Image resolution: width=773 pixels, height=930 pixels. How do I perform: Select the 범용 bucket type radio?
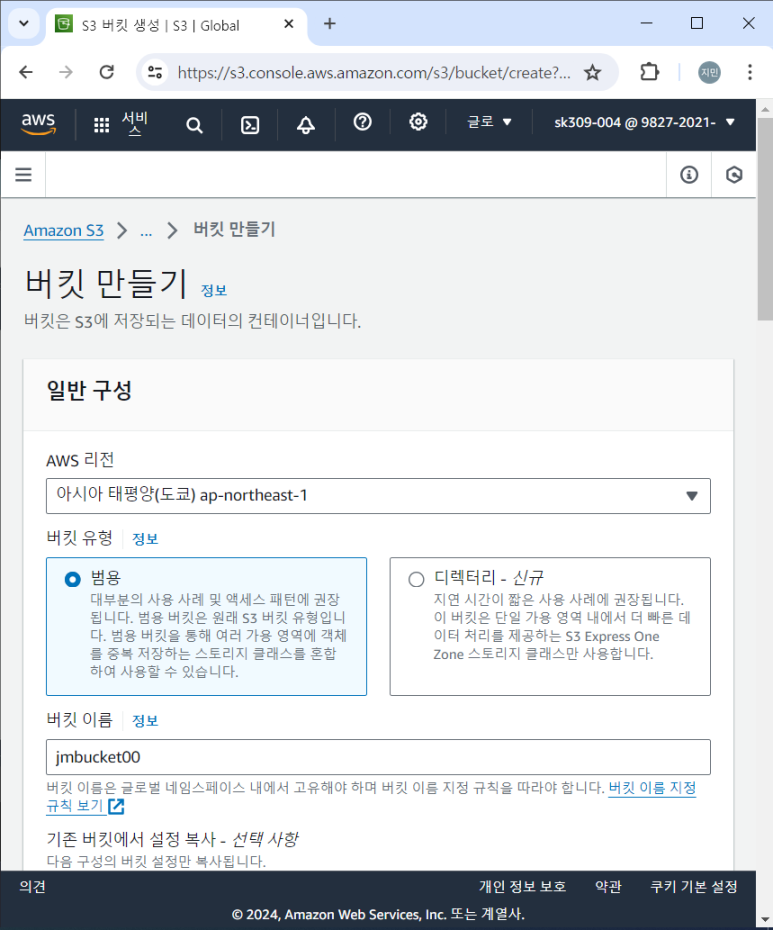72,579
